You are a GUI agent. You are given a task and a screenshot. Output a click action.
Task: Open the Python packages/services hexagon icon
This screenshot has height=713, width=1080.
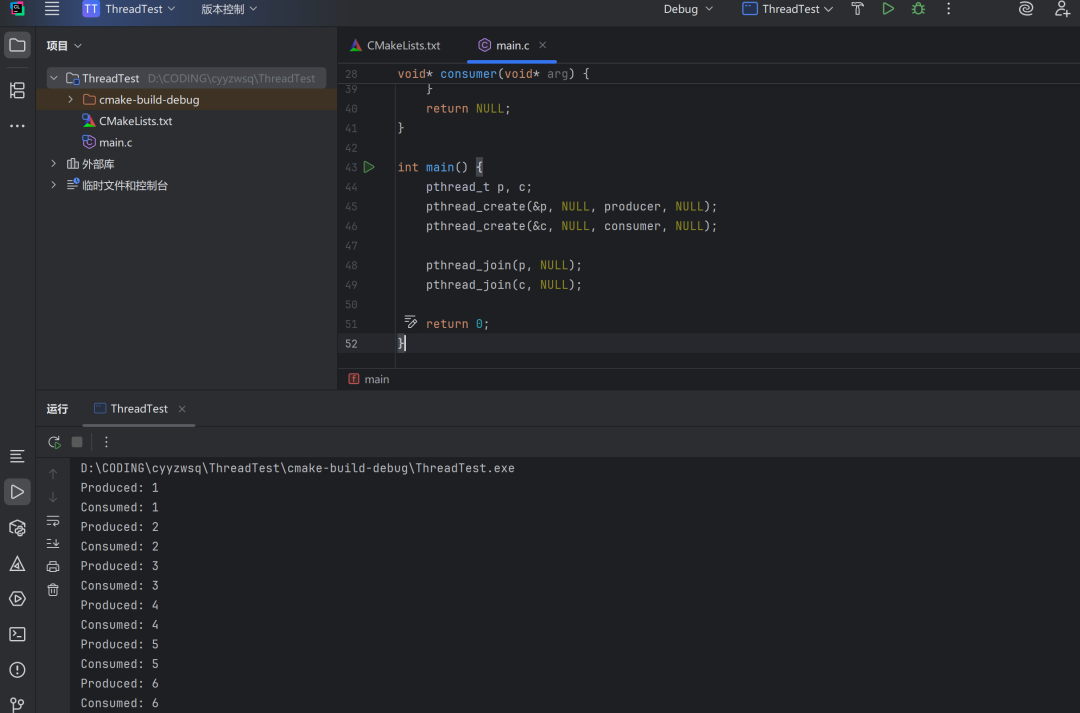[17, 528]
